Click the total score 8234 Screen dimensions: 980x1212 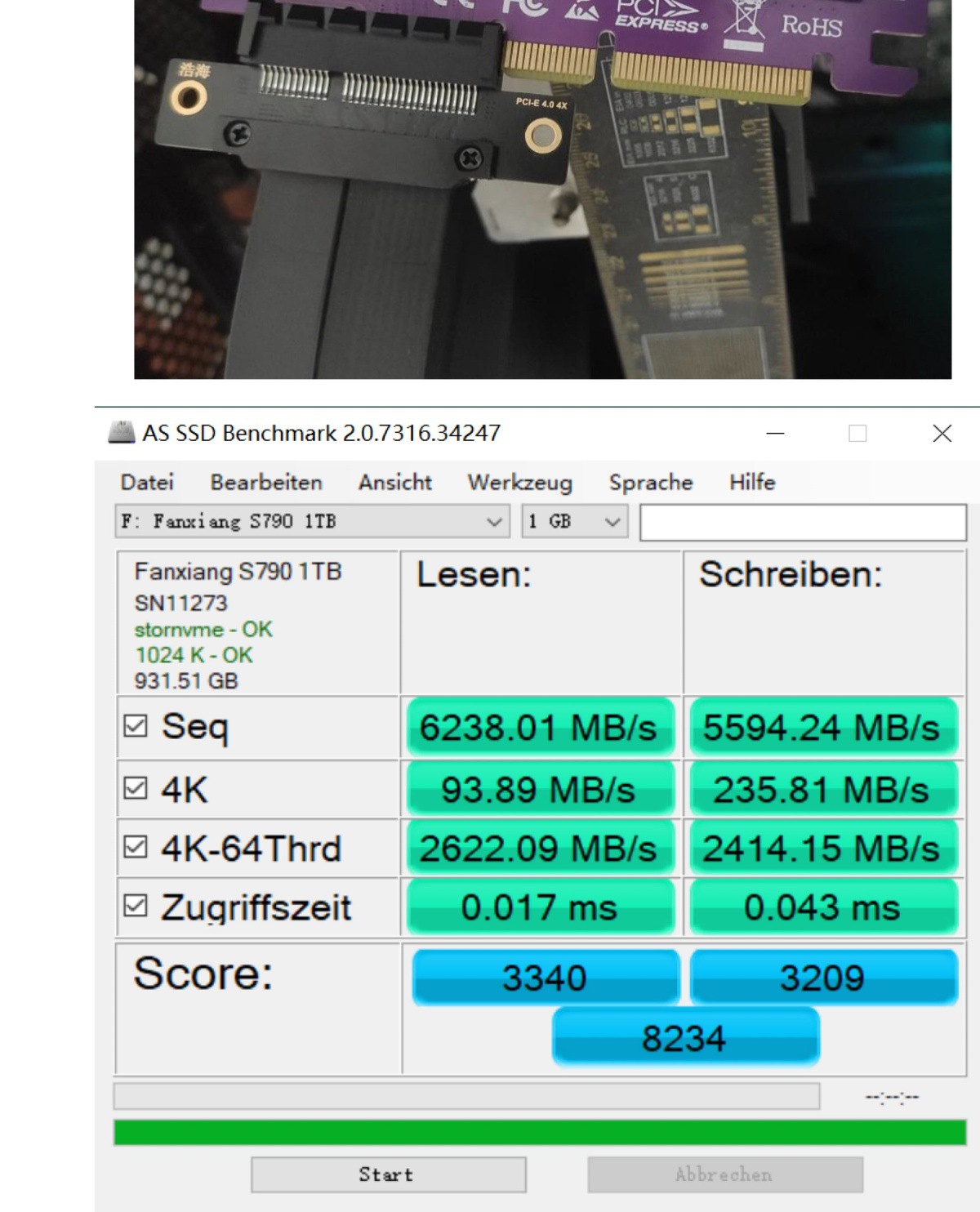tap(685, 1037)
